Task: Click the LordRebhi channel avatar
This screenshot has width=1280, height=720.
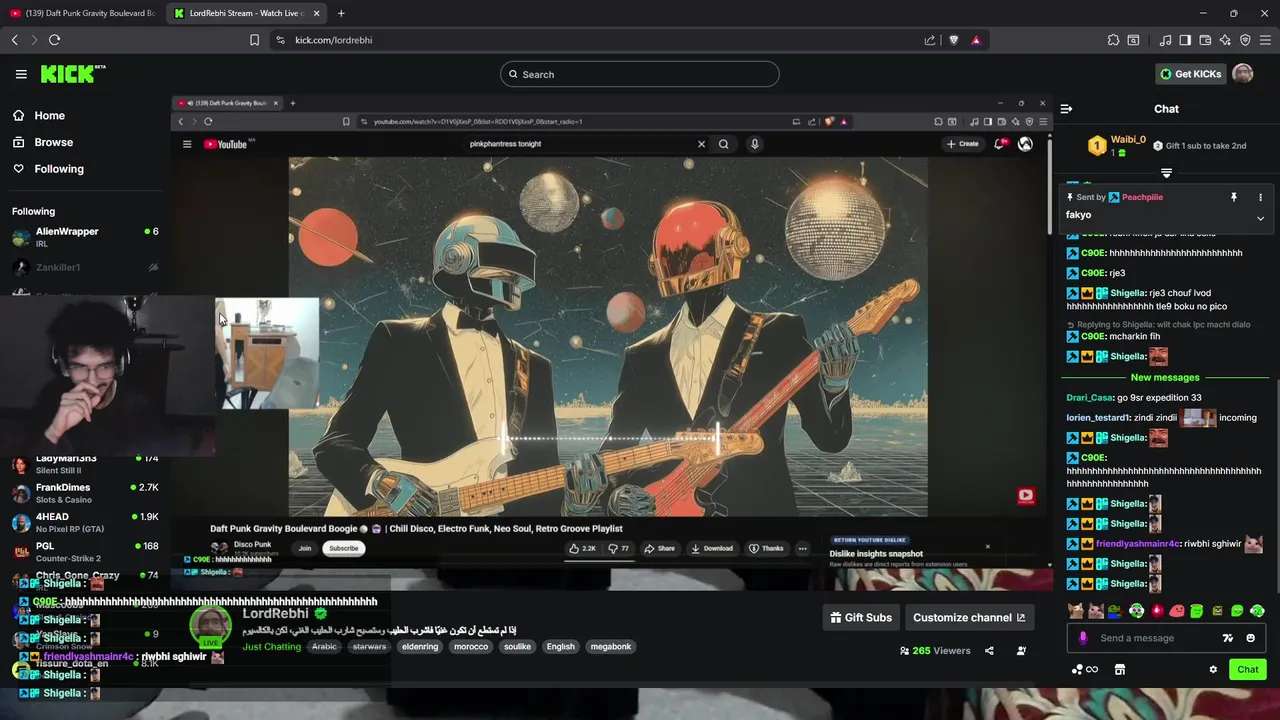Action: point(210,626)
